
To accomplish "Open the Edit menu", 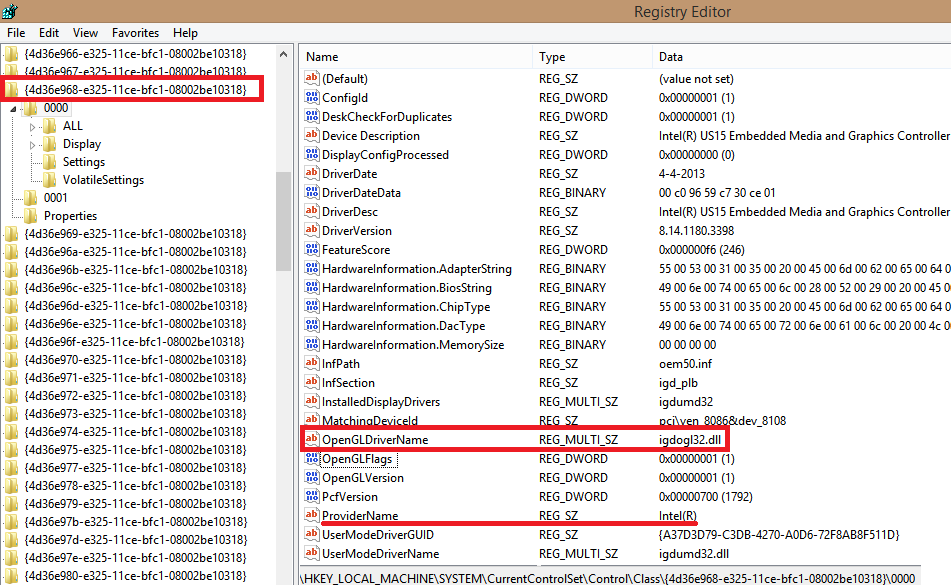I will click(x=49, y=33).
